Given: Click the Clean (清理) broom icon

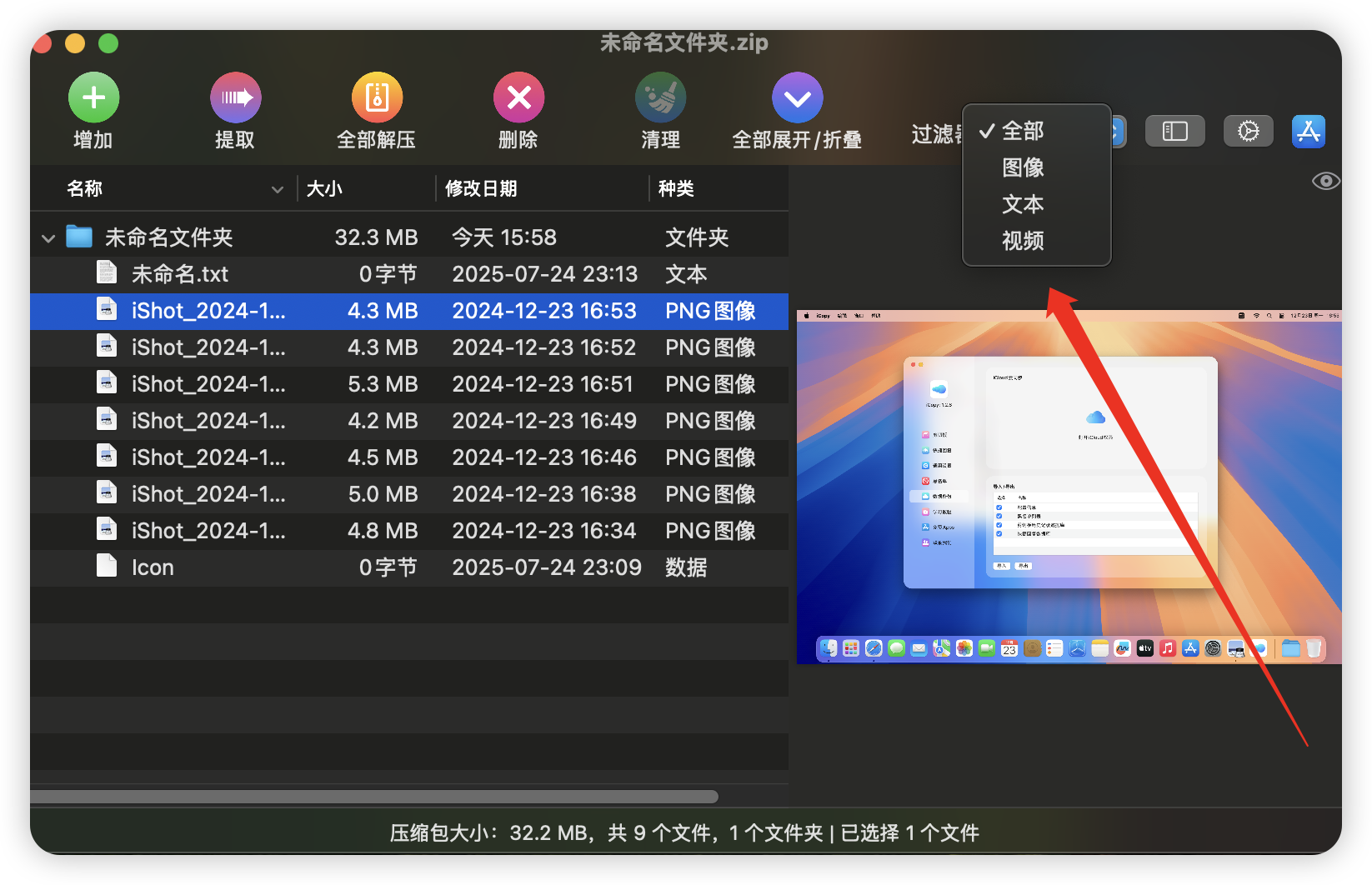Looking at the screenshot, I should pos(660,97).
